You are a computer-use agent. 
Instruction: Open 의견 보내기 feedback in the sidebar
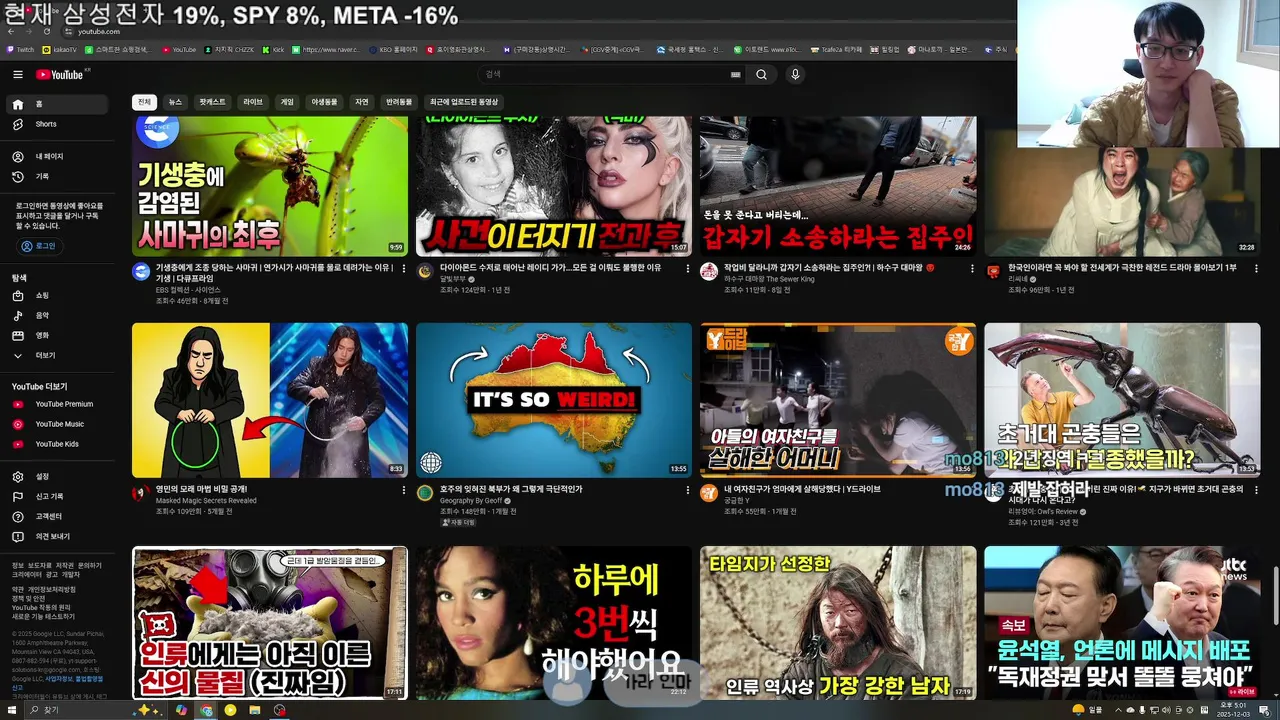58,537
